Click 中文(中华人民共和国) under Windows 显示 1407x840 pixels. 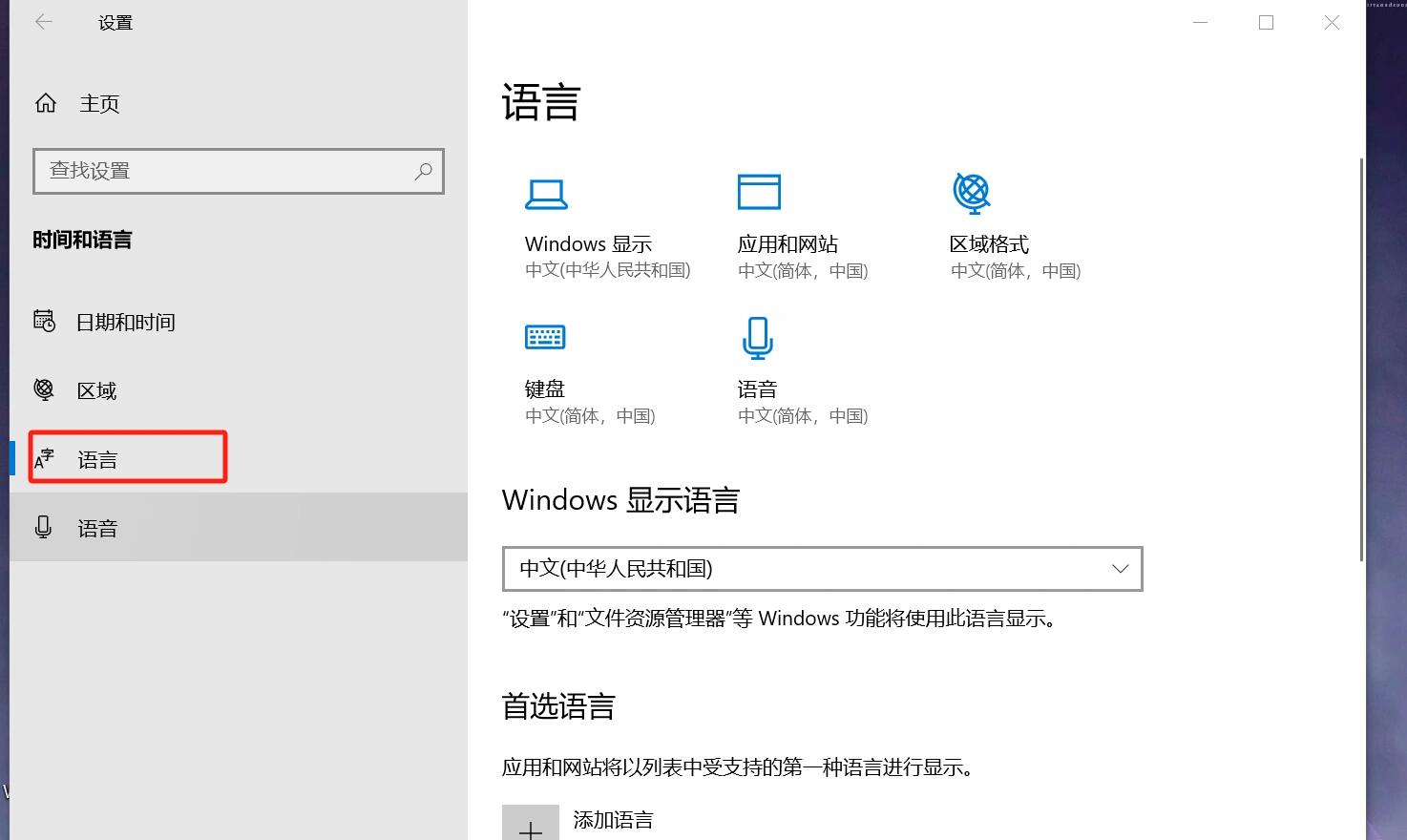pos(608,271)
